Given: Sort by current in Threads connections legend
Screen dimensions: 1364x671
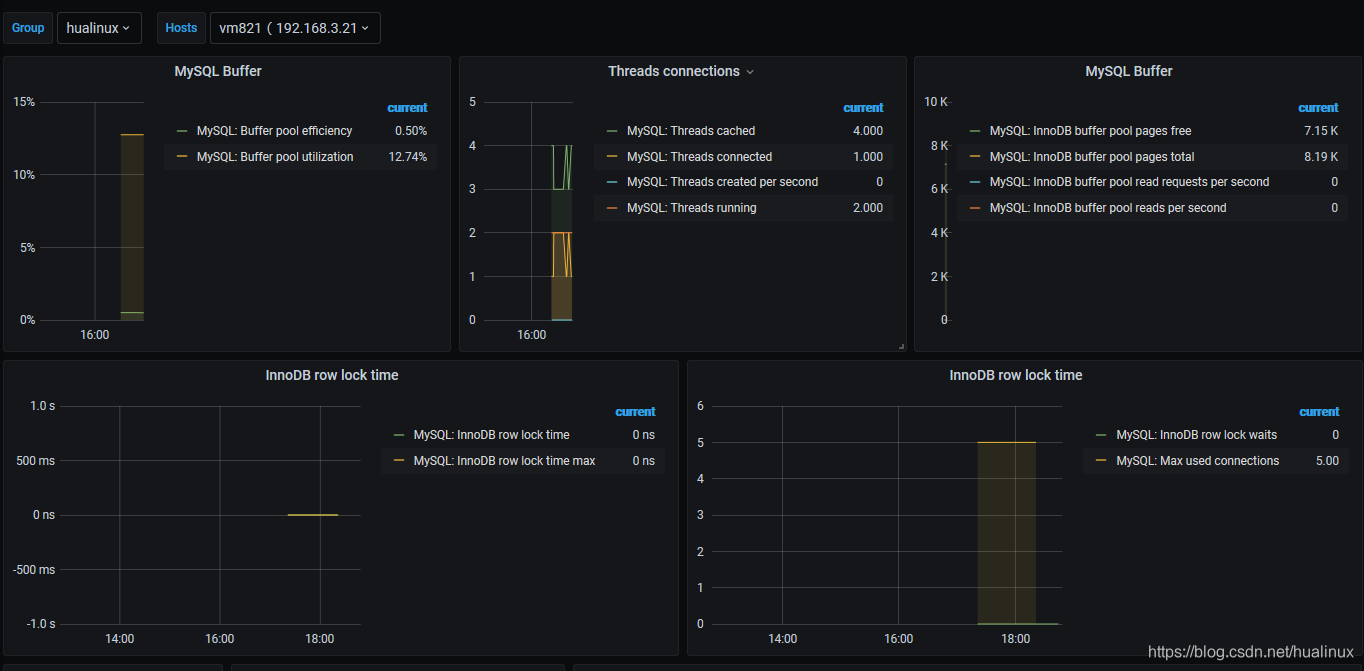Looking at the screenshot, I should point(863,108).
